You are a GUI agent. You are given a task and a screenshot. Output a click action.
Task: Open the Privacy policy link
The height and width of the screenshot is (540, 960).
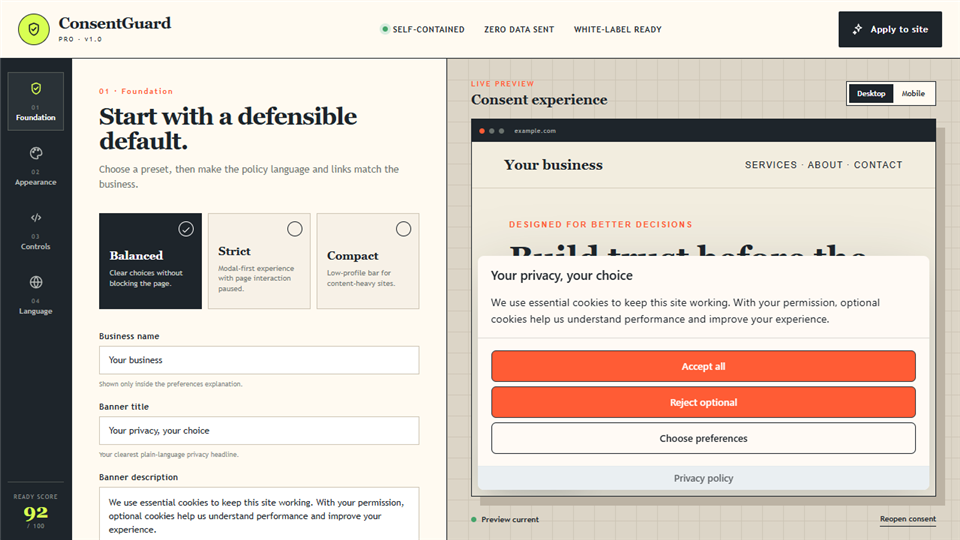tap(703, 478)
